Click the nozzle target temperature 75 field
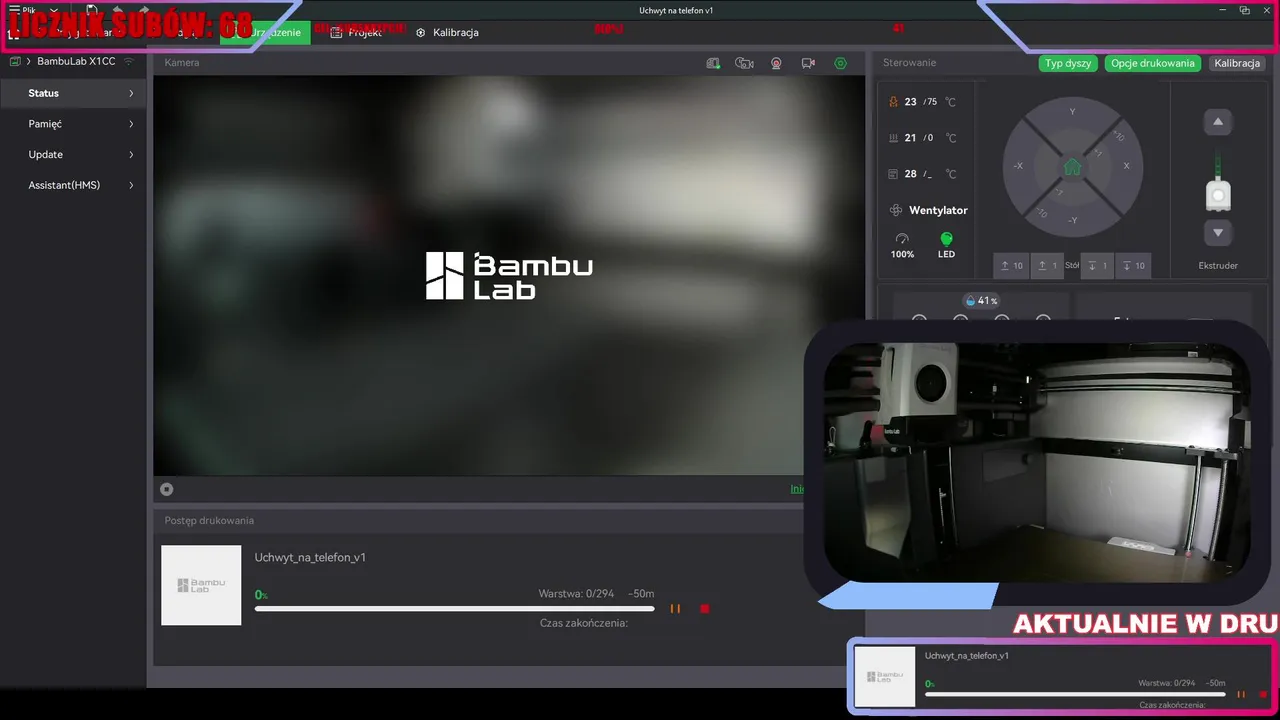This screenshot has height=720, width=1280. tap(932, 102)
